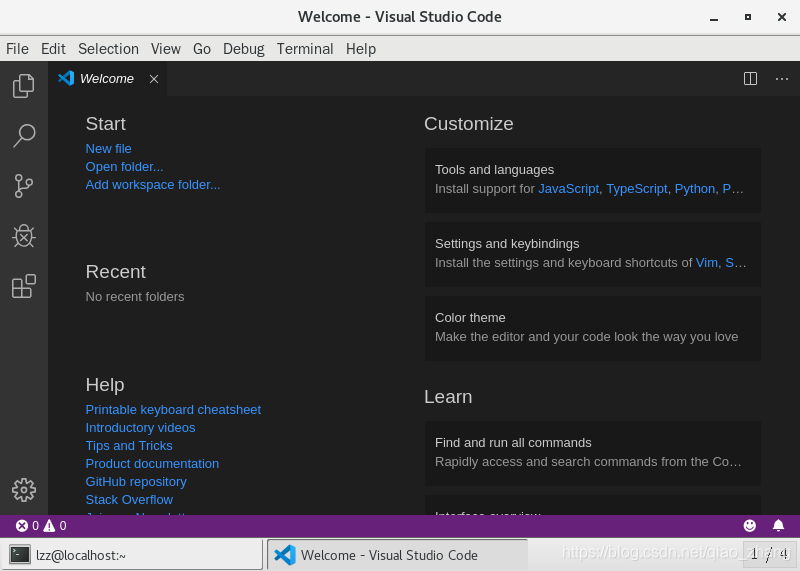Click the Learn heading
The width and height of the screenshot is (800, 571).
(448, 397)
